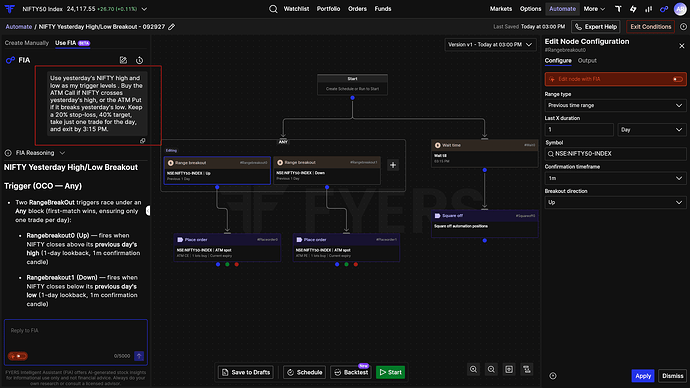Dismiss the node configuration changes
690x388 pixels.
[672, 376]
